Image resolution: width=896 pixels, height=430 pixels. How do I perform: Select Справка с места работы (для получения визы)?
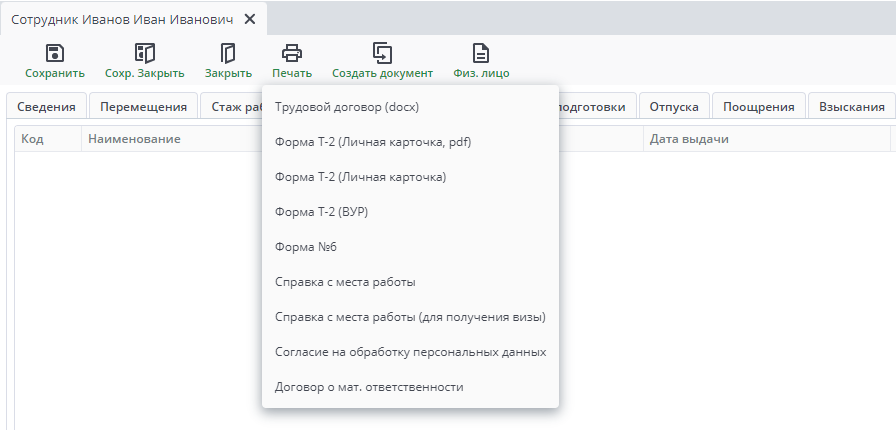[x=410, y=317]
